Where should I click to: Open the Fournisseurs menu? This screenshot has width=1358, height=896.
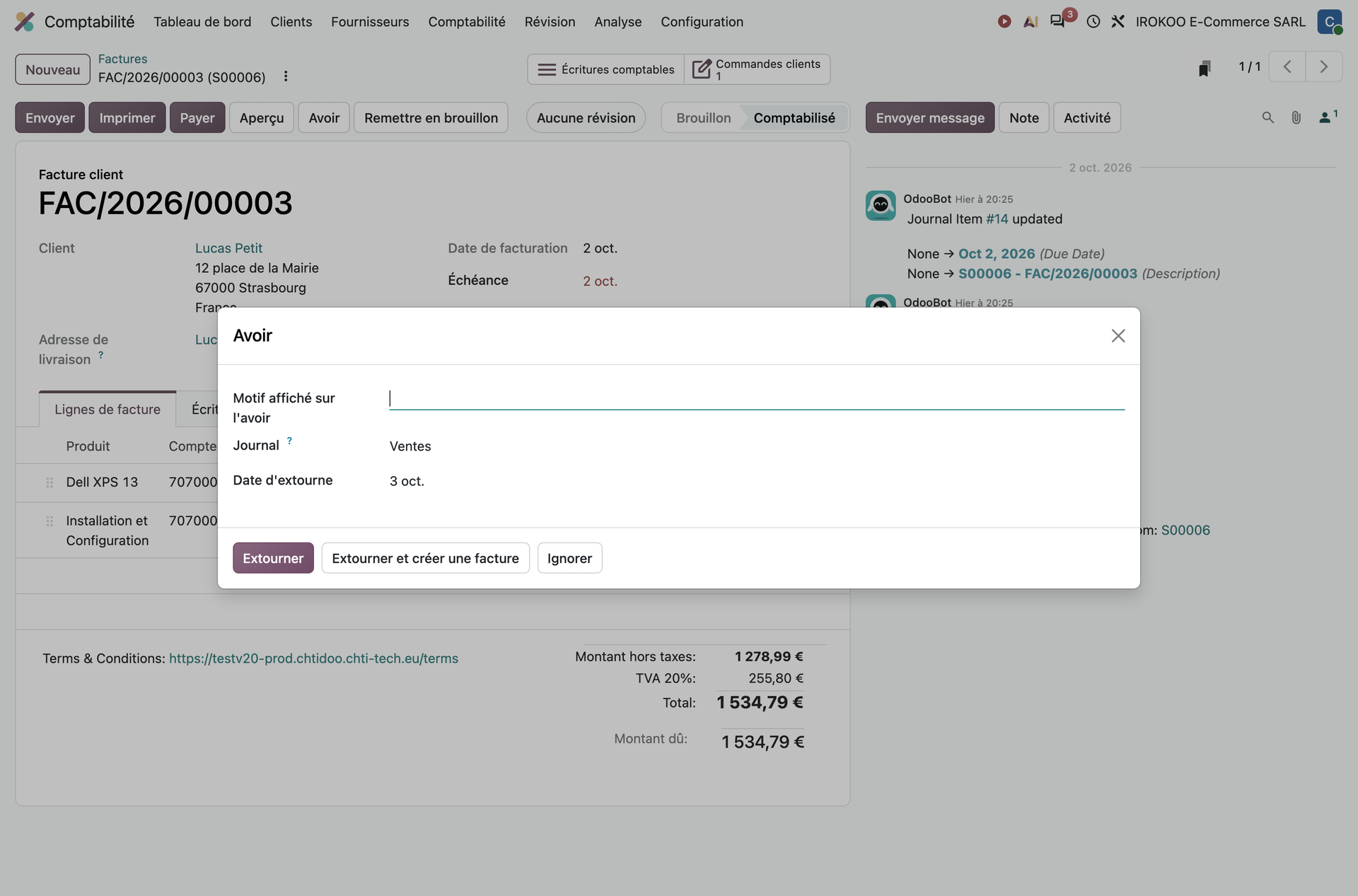pyautogui.click(x=370, y=22)
